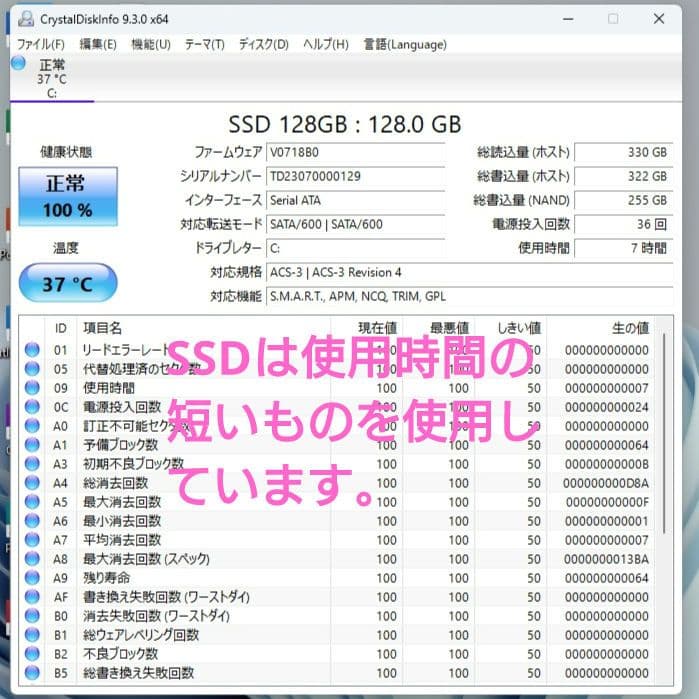699x699 pixels.
Task: Click the status icon of row B0
Action: tap(32, 616)
